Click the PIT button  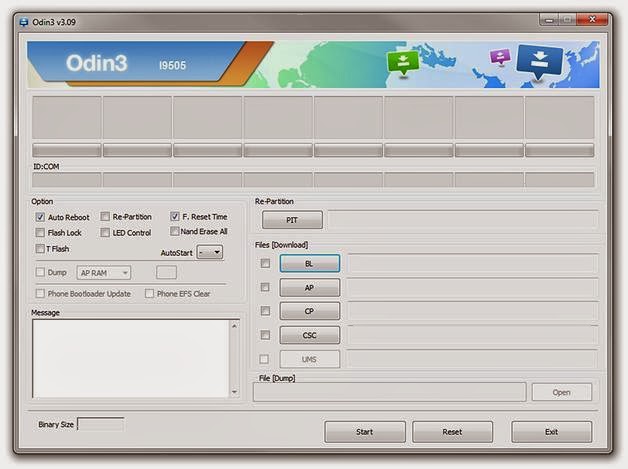point(292,220)
